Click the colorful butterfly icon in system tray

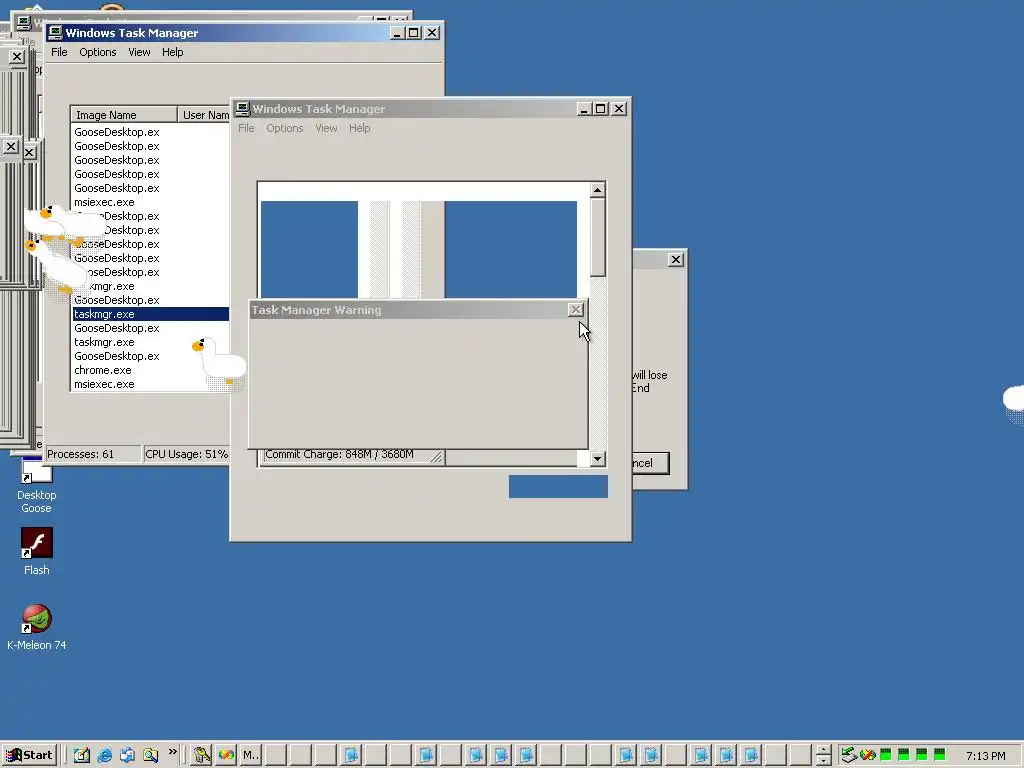point(868,756)
